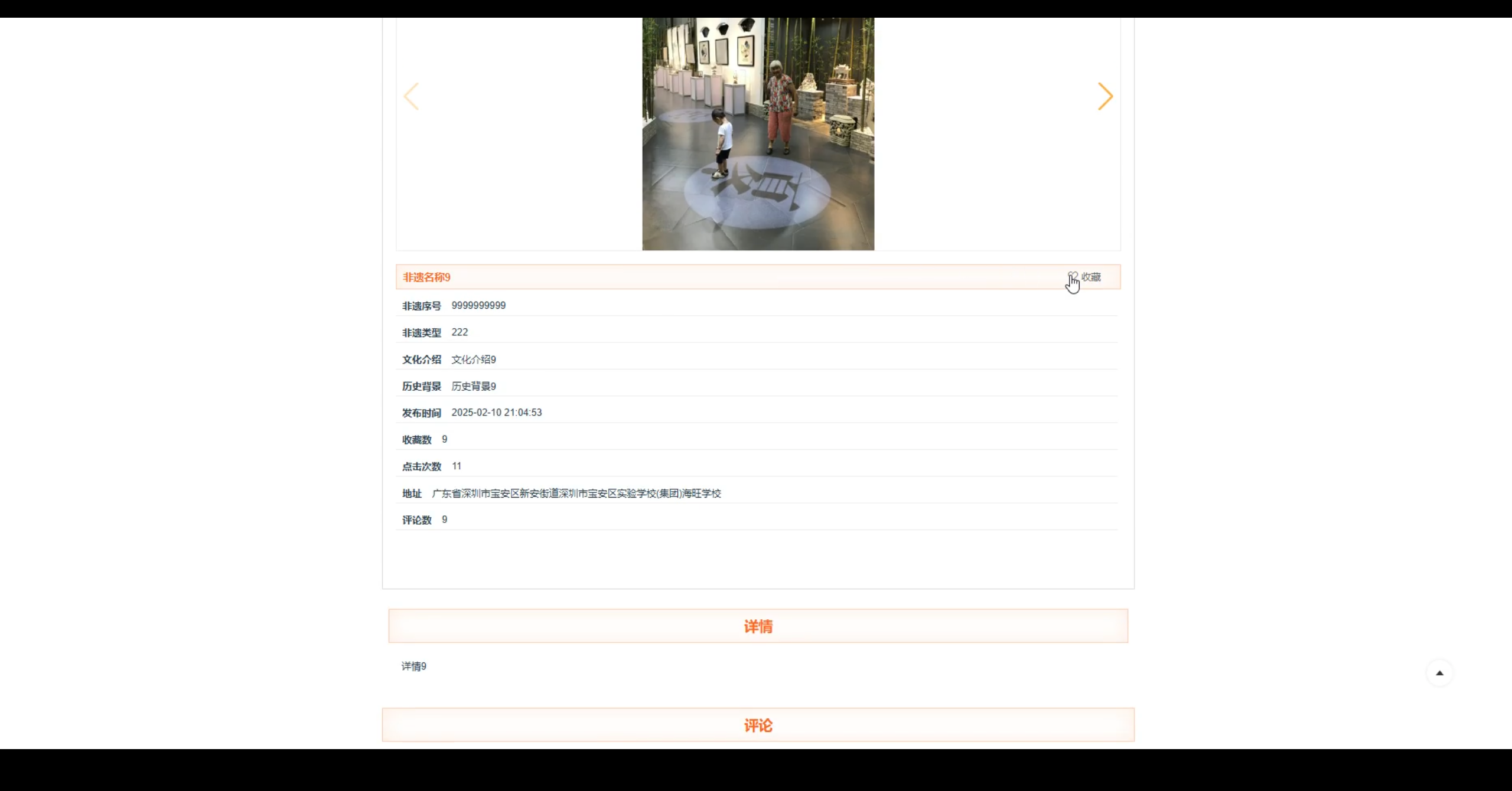The image size is (1512, 791).
Task: Click the Shenzhen address text
Action: click(x=576, y=493)
